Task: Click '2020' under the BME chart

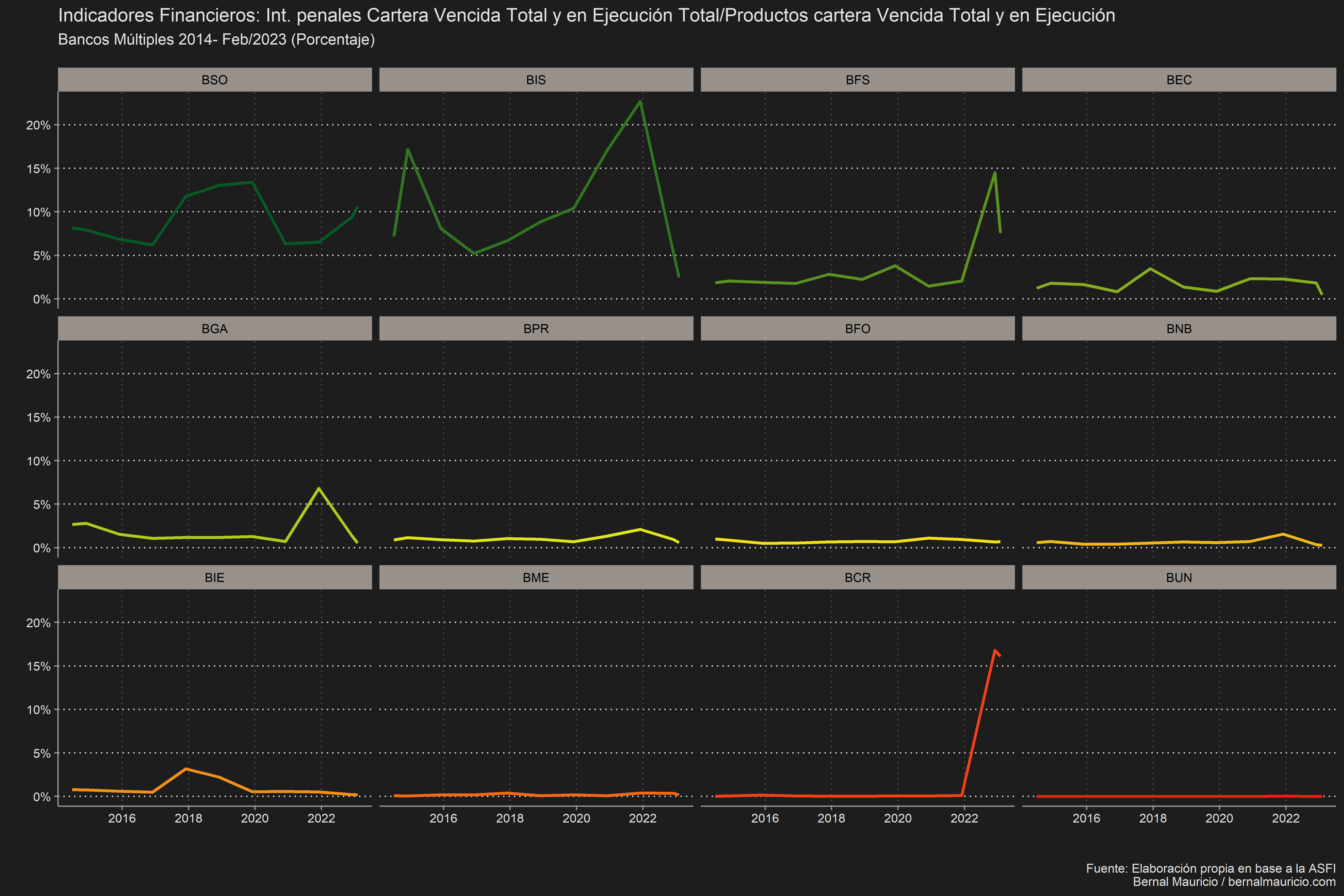Action: pyautogui.click(x=577, y=818)
